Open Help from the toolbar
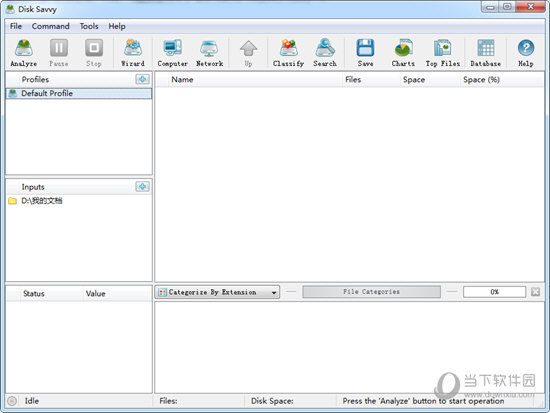550x413 pixels. [x=526, y=53]
